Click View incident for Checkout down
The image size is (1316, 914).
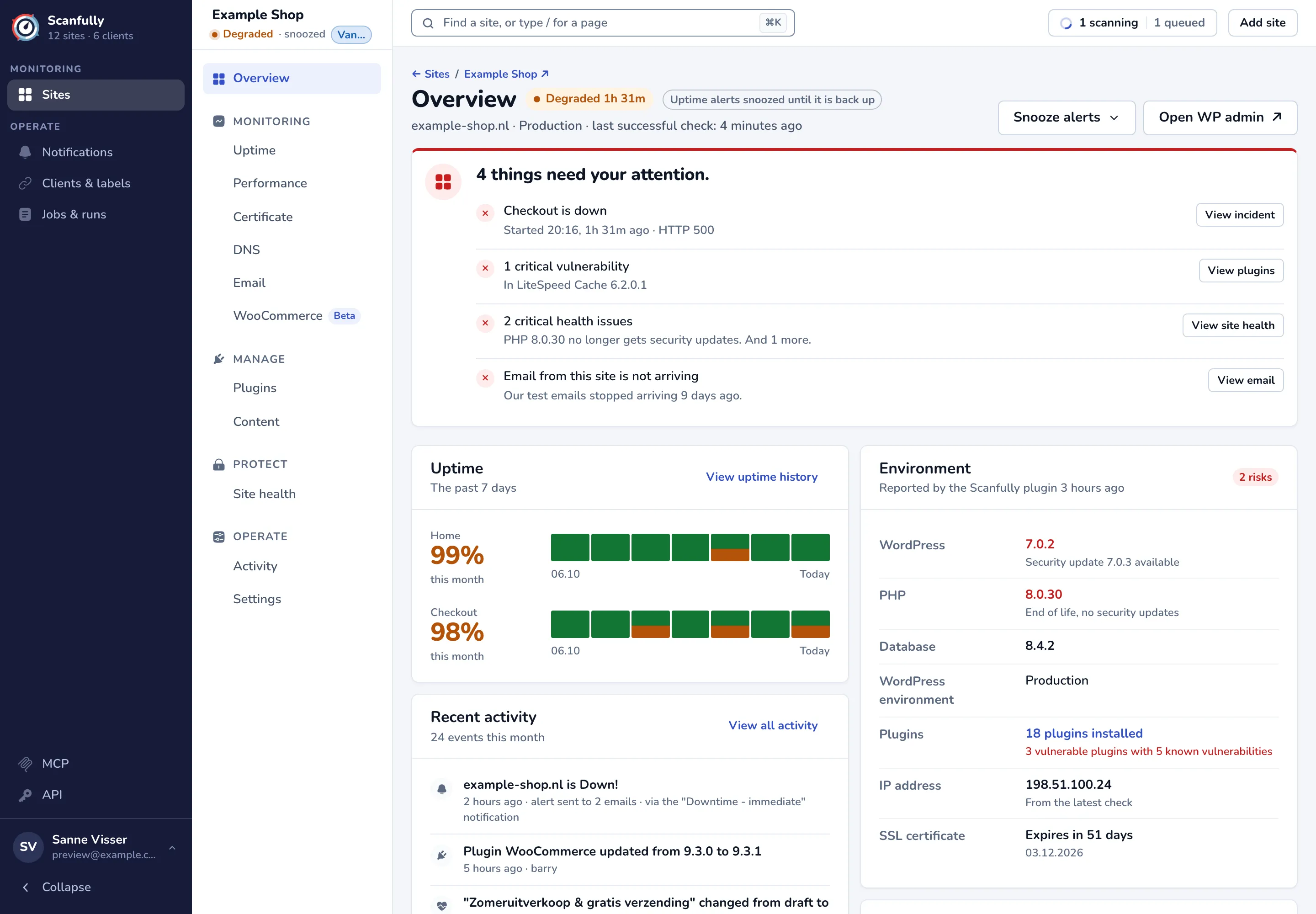[1239, 215]
